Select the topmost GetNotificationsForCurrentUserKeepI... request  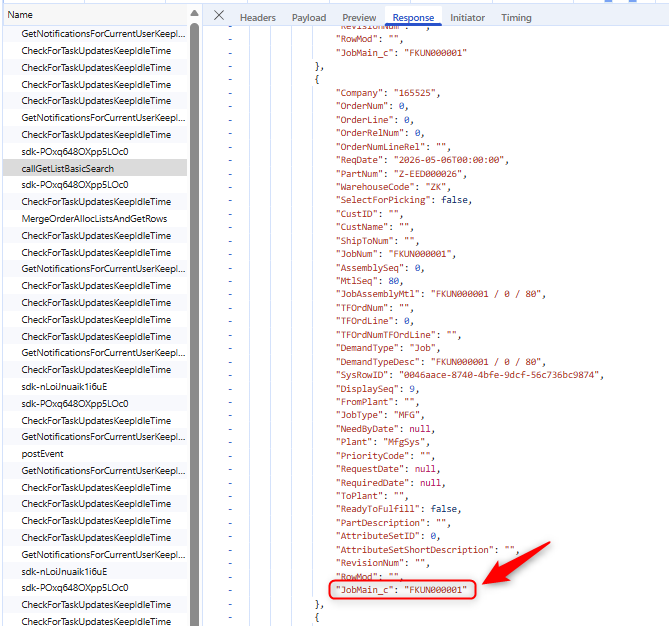[95, 34]
